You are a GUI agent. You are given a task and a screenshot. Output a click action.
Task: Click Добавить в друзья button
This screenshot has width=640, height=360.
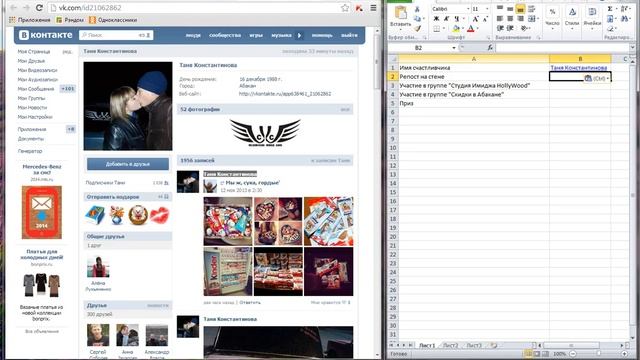click(x=128, y=164)
